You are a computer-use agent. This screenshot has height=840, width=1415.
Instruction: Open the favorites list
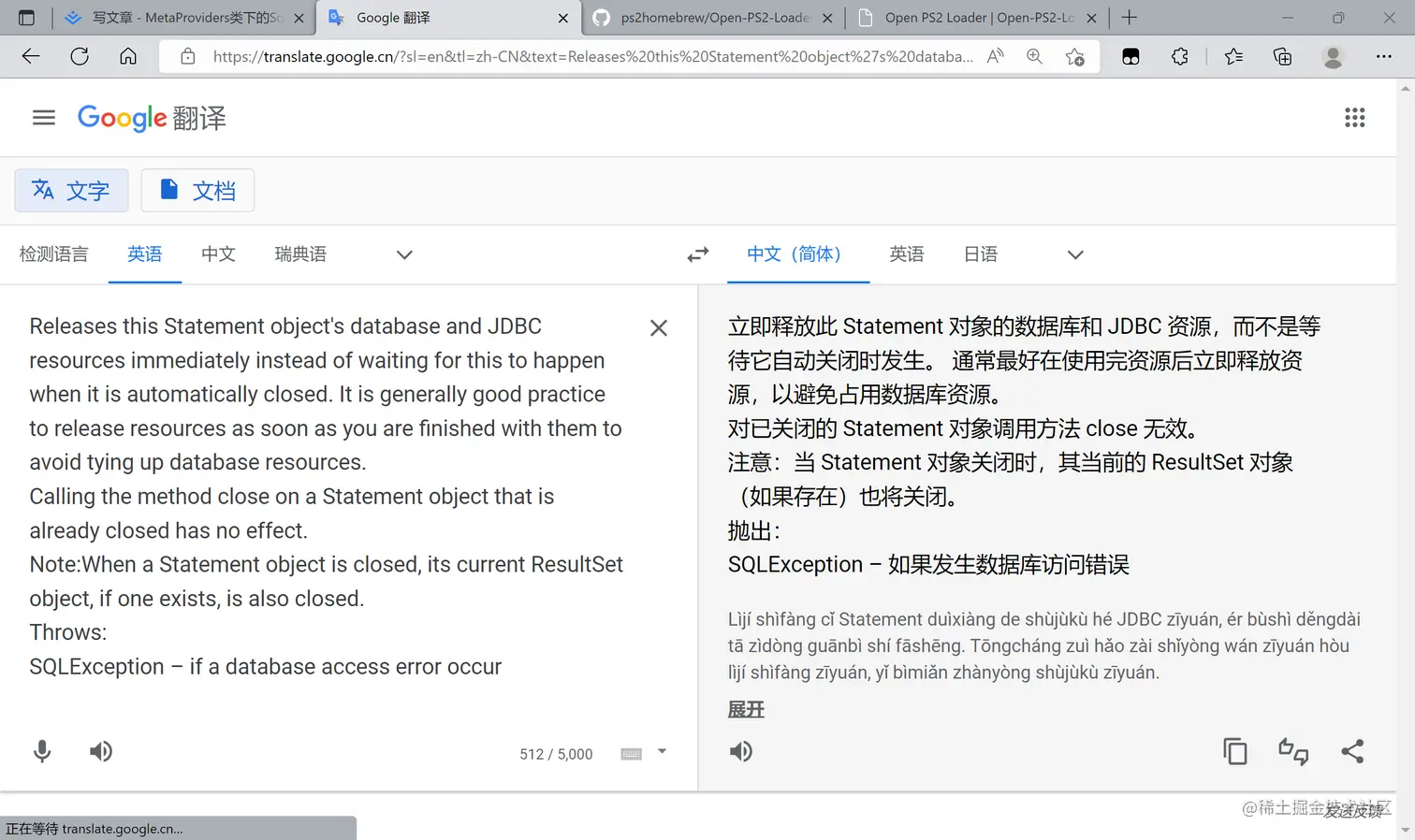click(1233, 56)
